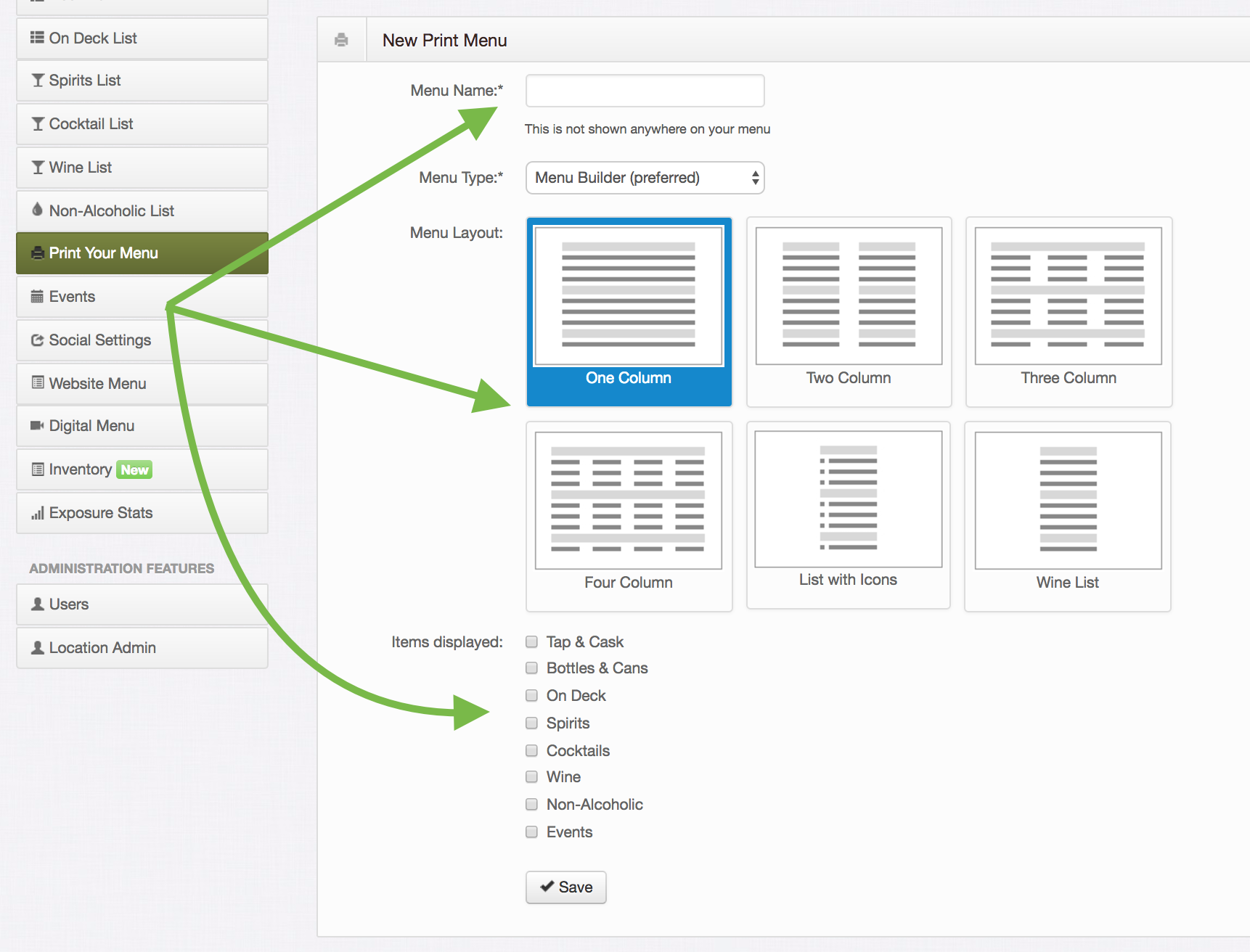
Task: Navigate to Social Settings
Action: tap(142, 340)
